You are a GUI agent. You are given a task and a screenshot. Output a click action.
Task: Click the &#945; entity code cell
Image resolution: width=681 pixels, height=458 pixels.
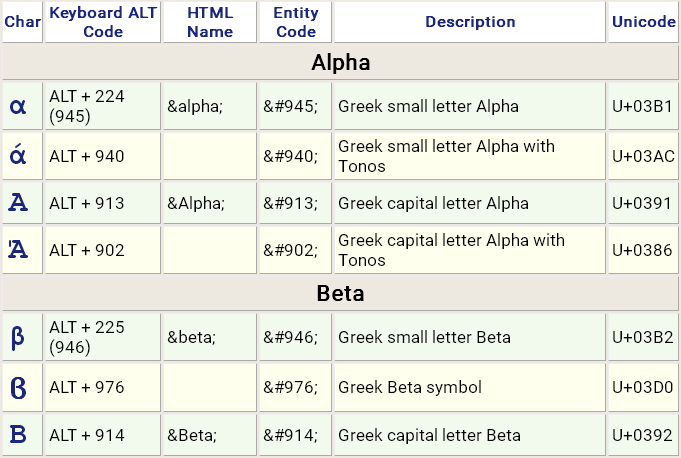click(291, 106)
